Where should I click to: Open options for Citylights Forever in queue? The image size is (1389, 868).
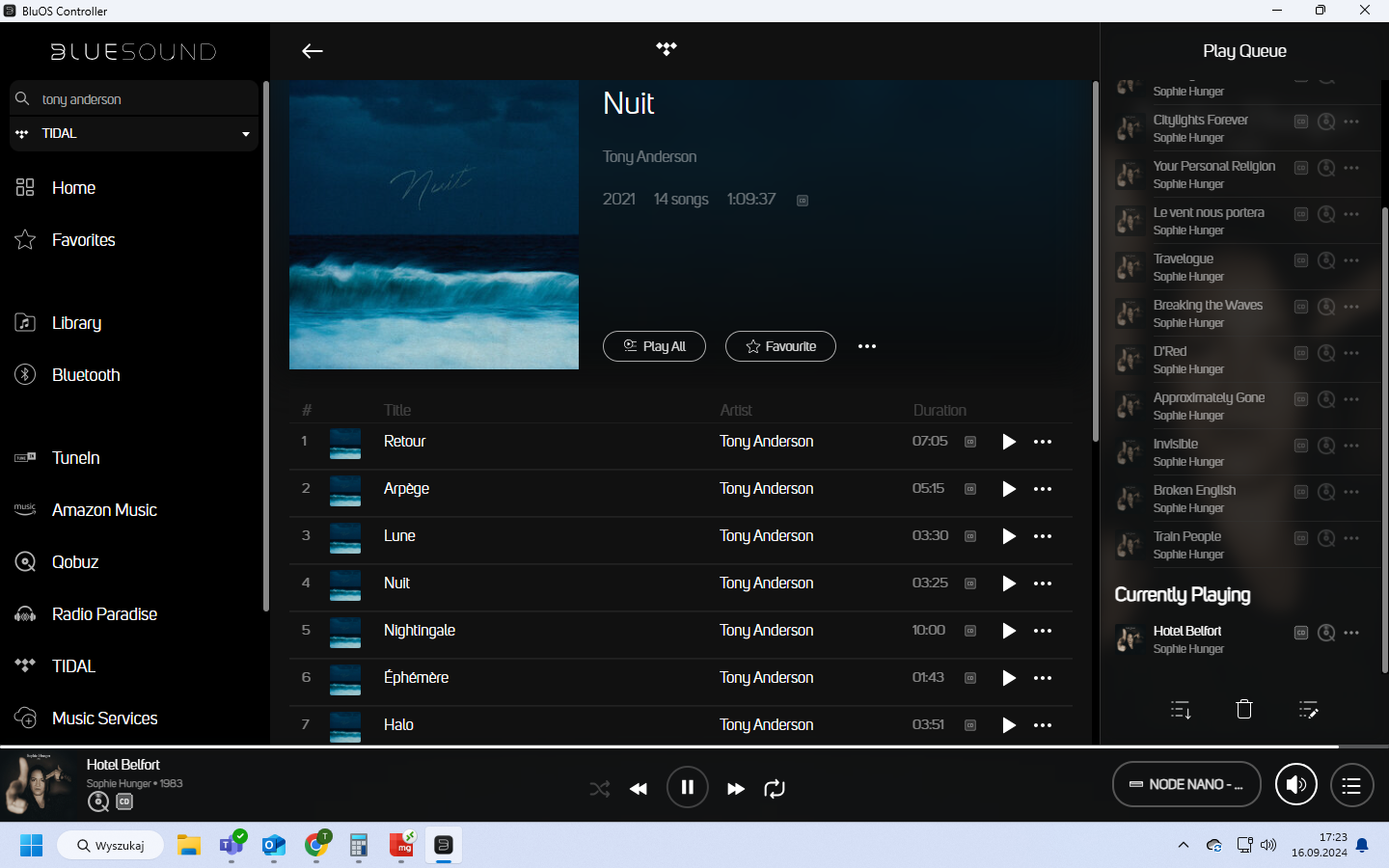tap(1351, 122)
